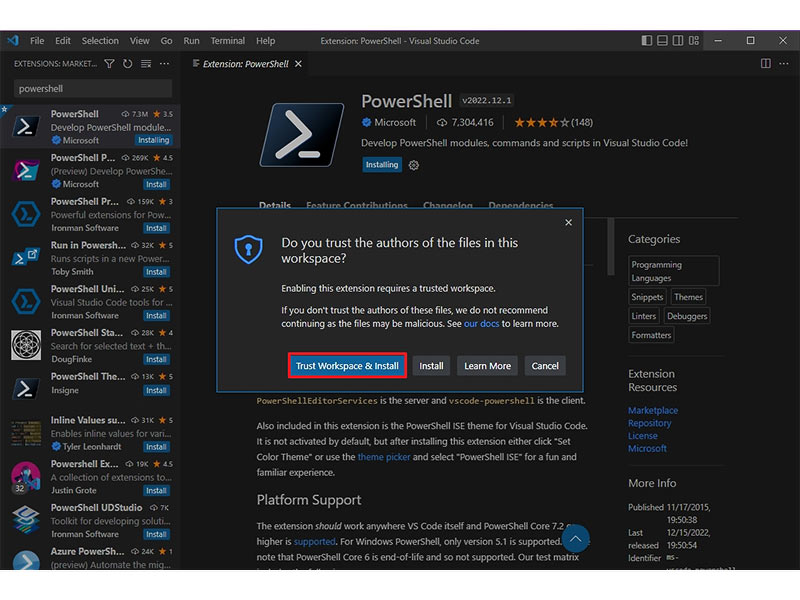800x600 pixels.
Task: Open the Repository resource link
Action: click(649, 423)
